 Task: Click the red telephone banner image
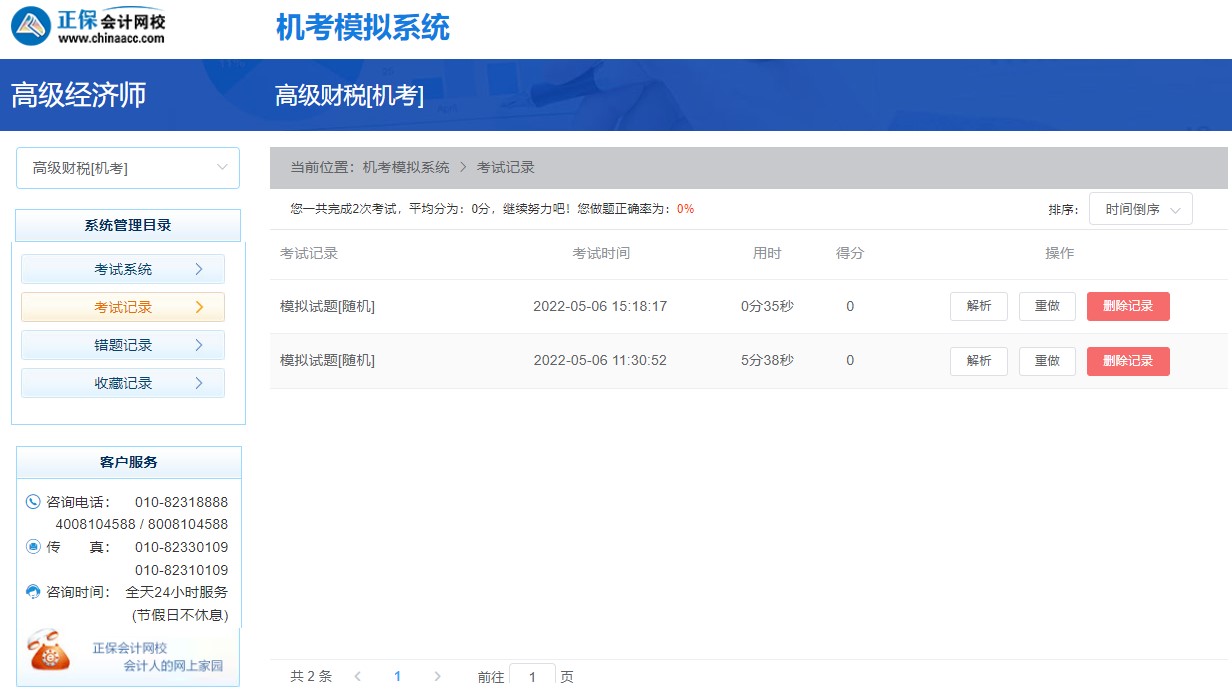pyautogui.click(x=49, y=652)
